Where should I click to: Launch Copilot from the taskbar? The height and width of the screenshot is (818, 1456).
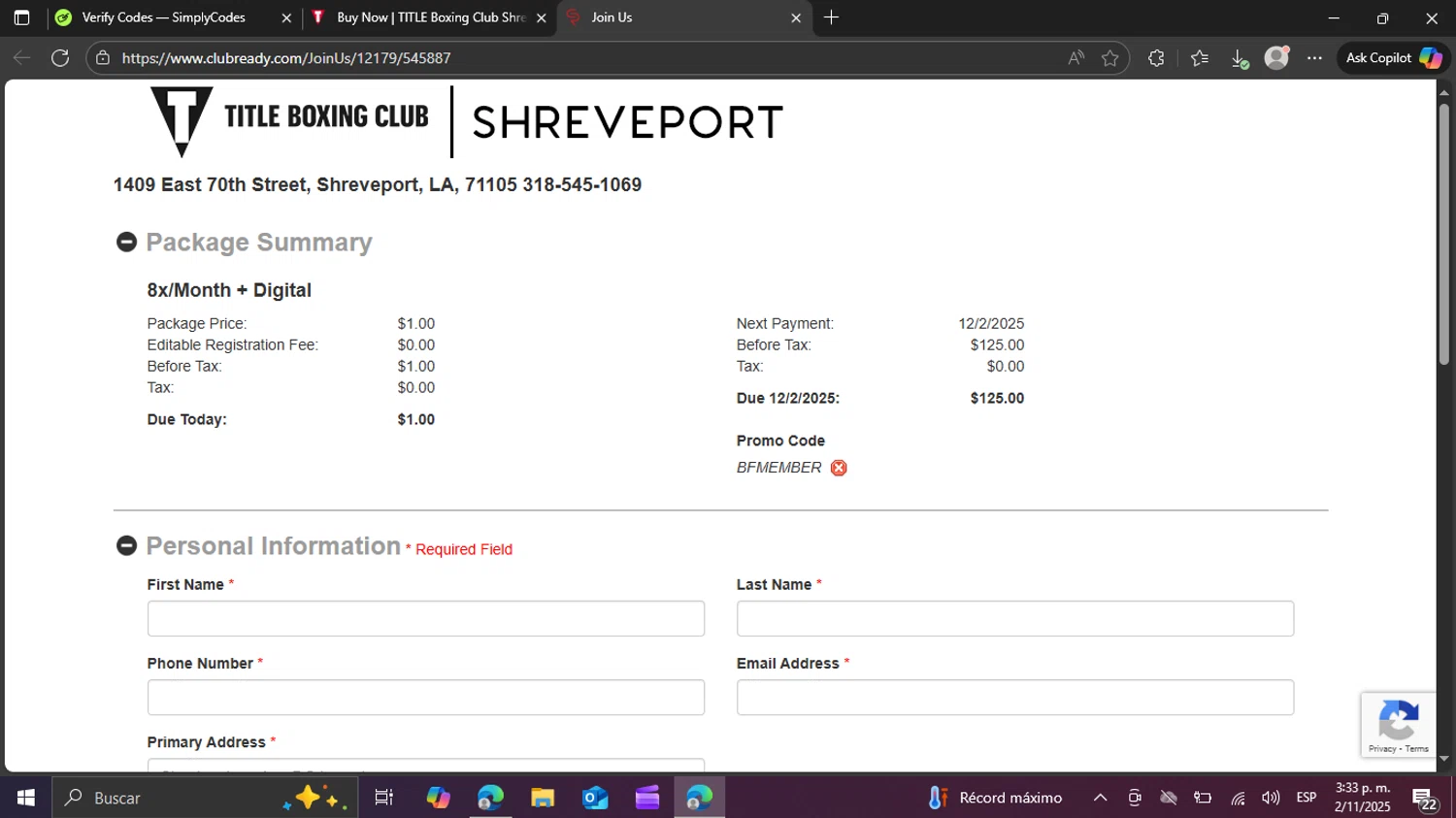[x=438, y=798]
